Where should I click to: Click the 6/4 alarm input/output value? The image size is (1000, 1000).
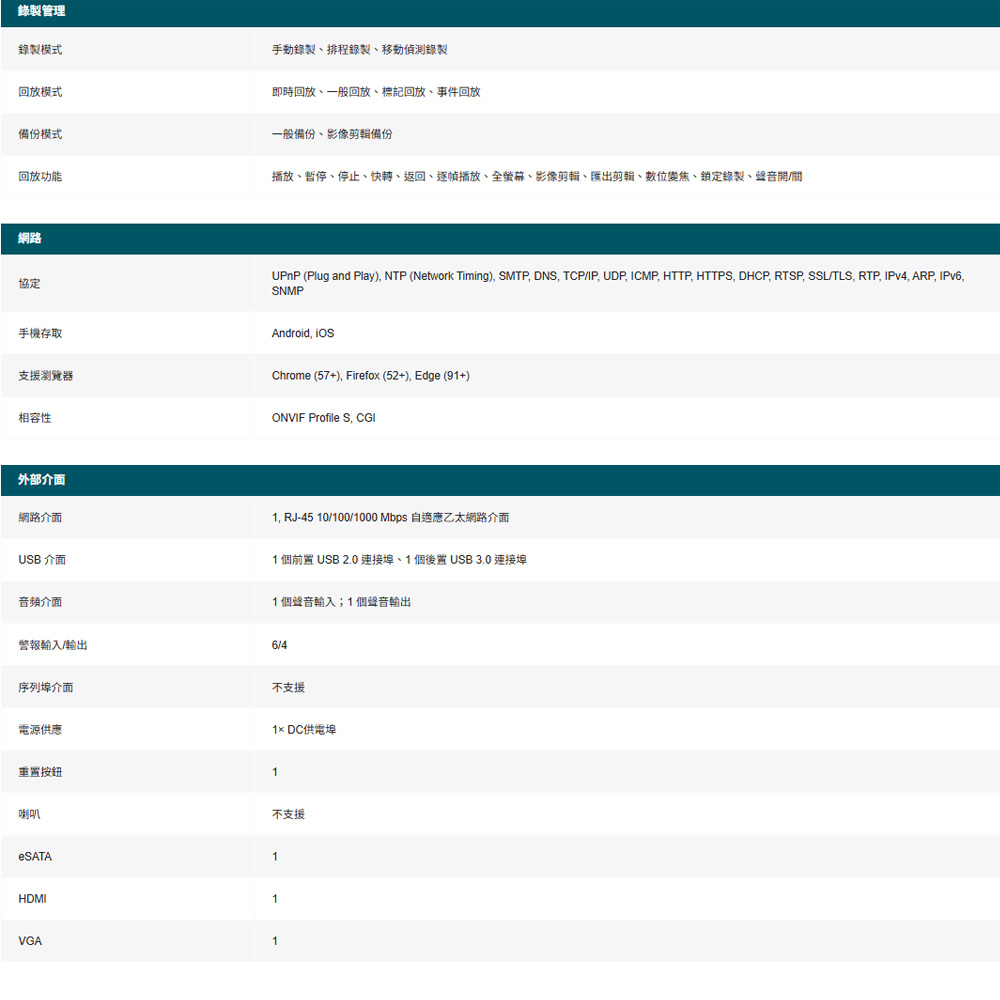(x=279, y=645)
